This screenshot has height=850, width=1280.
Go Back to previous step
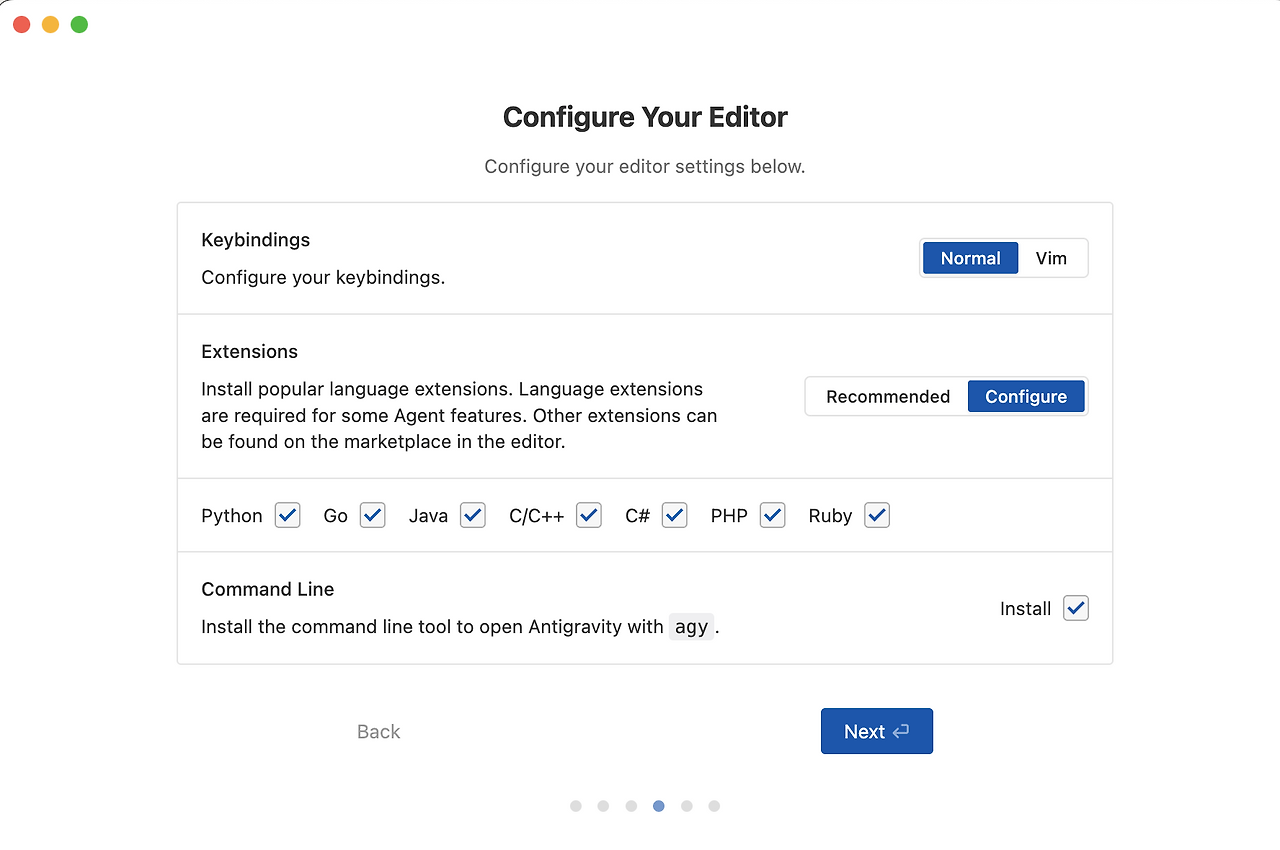378,732
